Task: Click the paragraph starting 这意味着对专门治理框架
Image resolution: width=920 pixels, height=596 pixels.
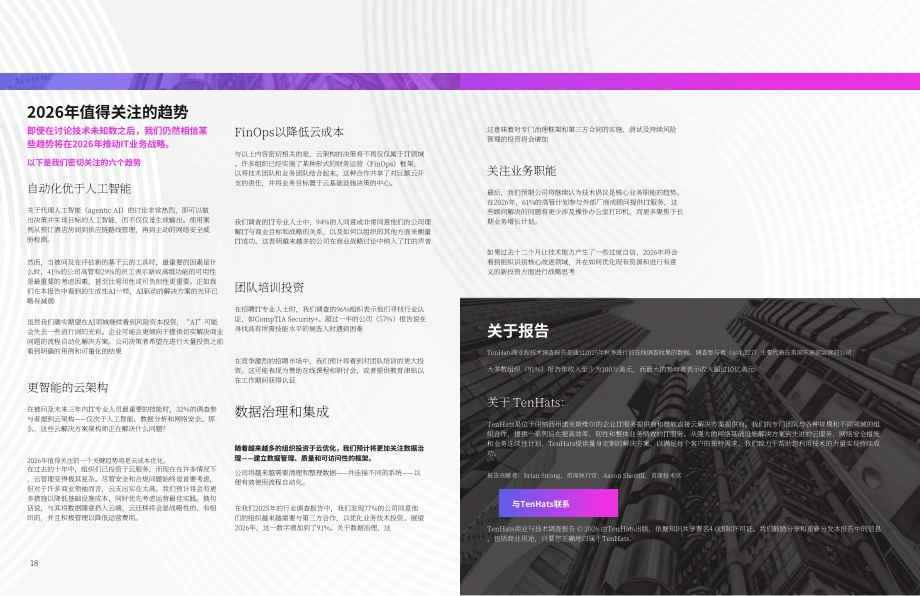Action: pos(581,134)
